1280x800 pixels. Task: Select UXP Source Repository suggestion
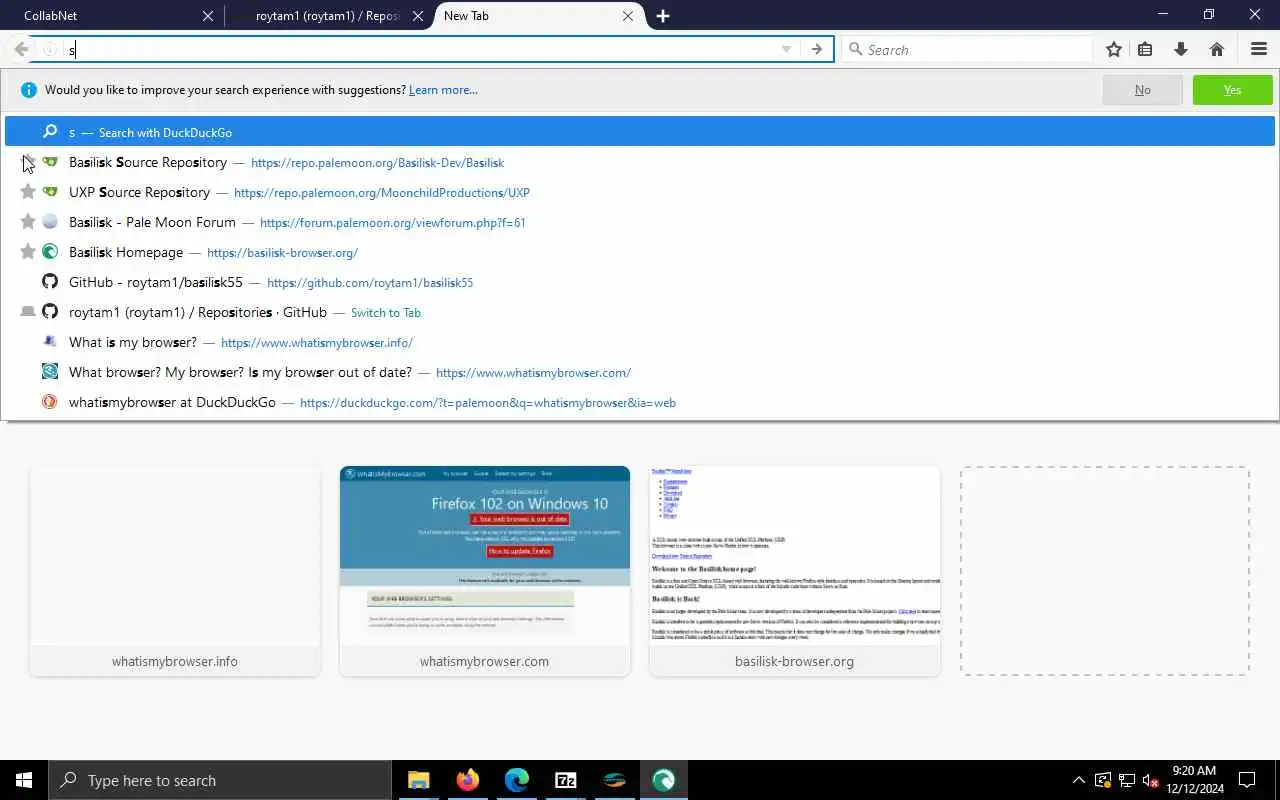pyautogui.click(x=640, y=192)
